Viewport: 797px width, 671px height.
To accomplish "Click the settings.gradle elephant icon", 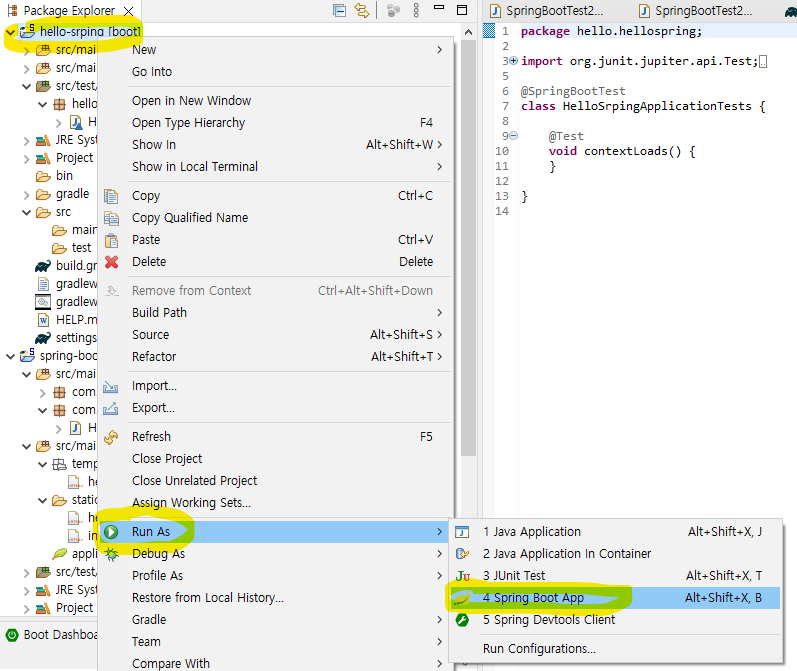I will pyautogui.click(x=43, y=338).
